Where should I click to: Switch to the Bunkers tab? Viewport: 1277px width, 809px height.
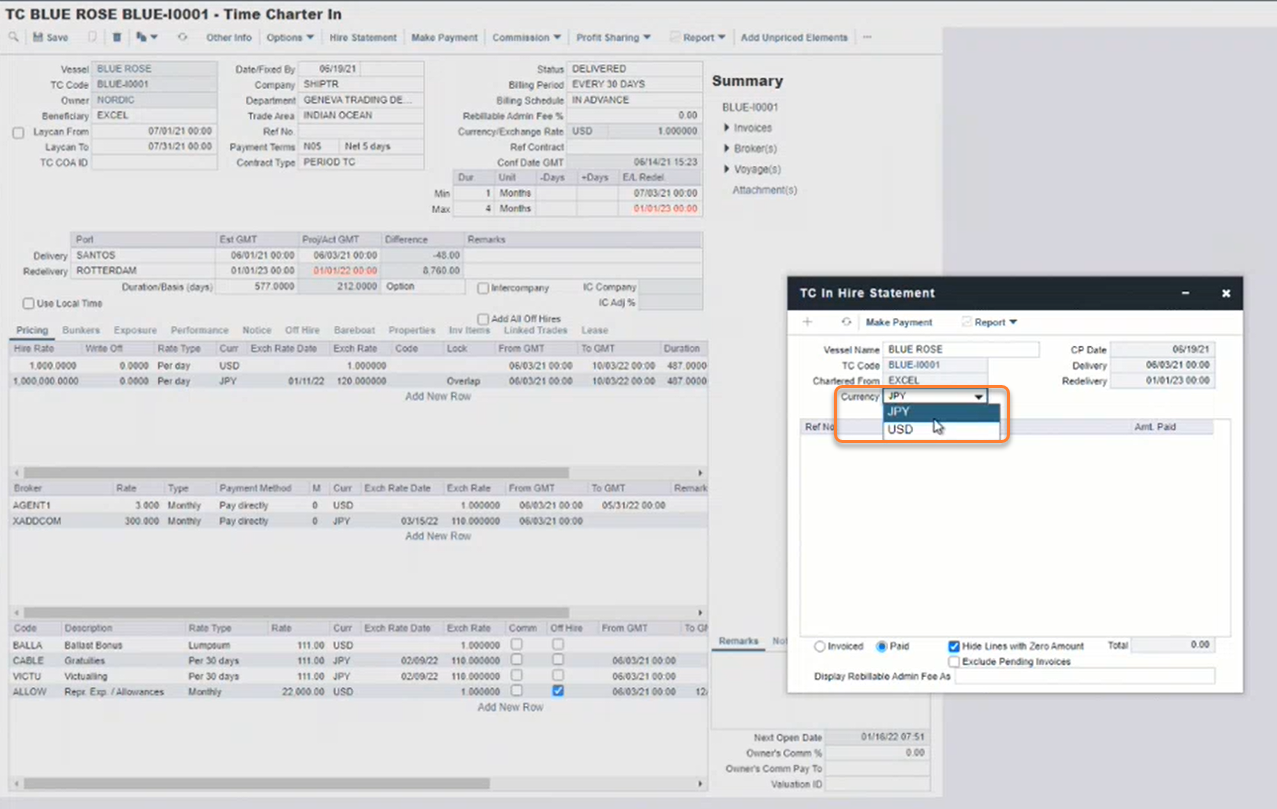(x=81, y=330)
